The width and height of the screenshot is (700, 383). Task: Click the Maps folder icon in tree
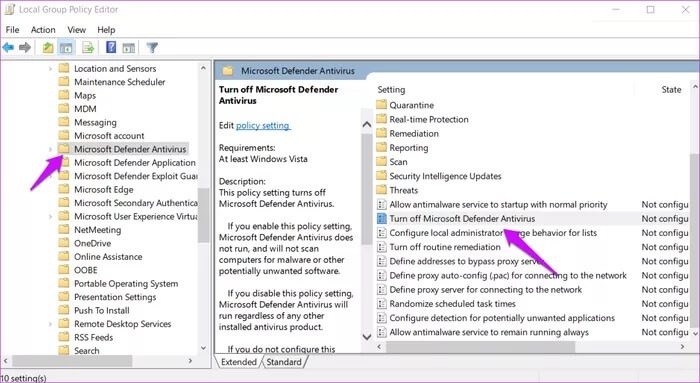pos(64,95)
